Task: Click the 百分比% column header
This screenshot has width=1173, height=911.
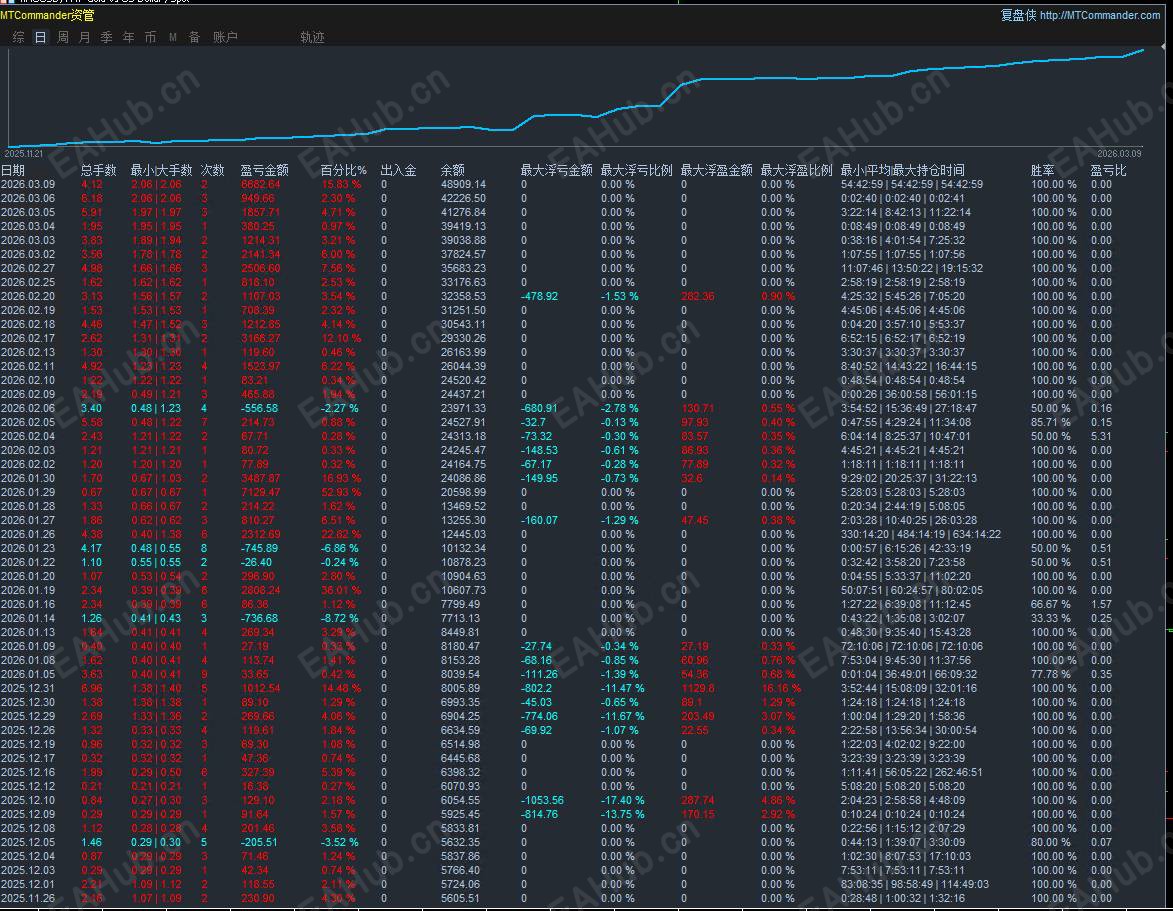Action: (x=344, y=171)
